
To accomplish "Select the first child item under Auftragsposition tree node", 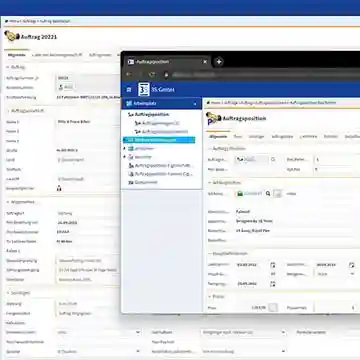I will coord(157,123).
